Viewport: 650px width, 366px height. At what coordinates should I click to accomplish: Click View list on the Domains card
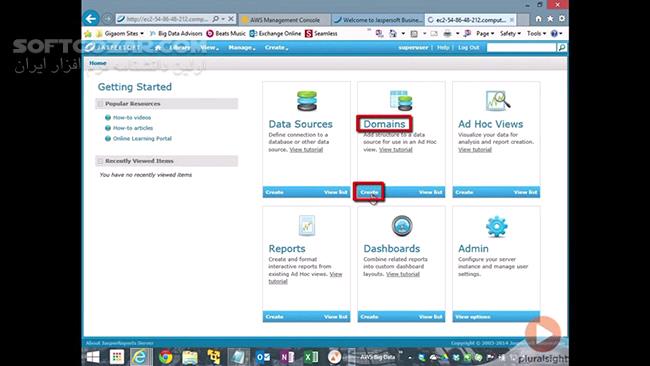click(x=431, y=192)
